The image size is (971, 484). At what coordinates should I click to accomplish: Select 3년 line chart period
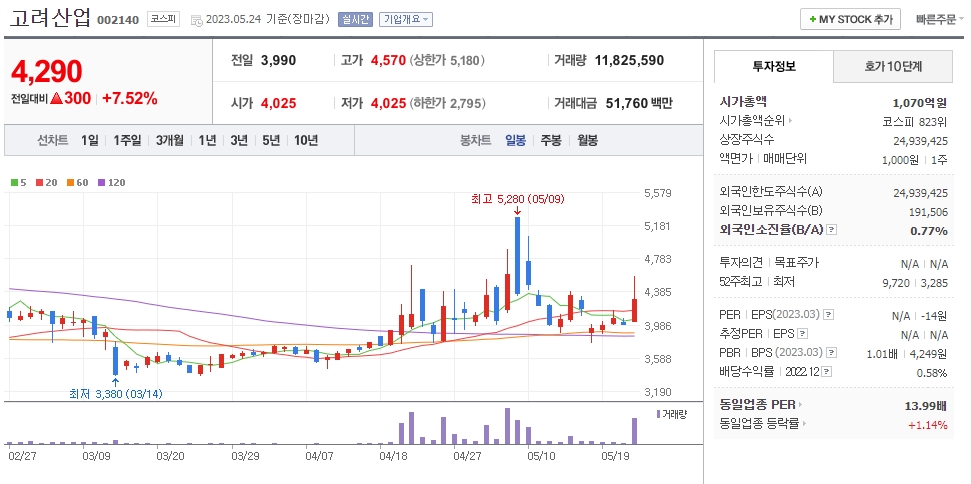pyautogui.click(x=239, y=140)
